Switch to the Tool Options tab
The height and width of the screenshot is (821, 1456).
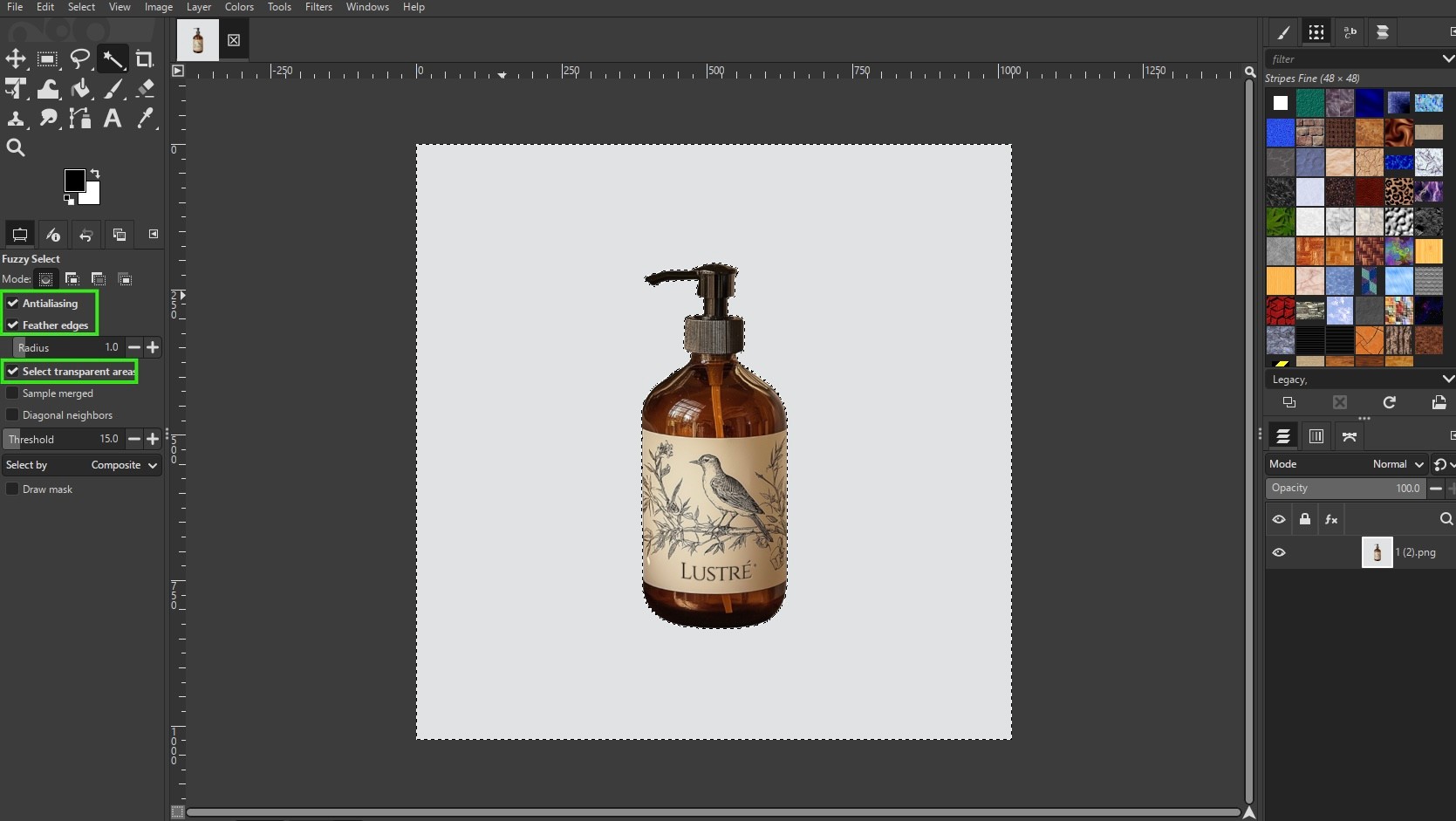pos(19,234)
